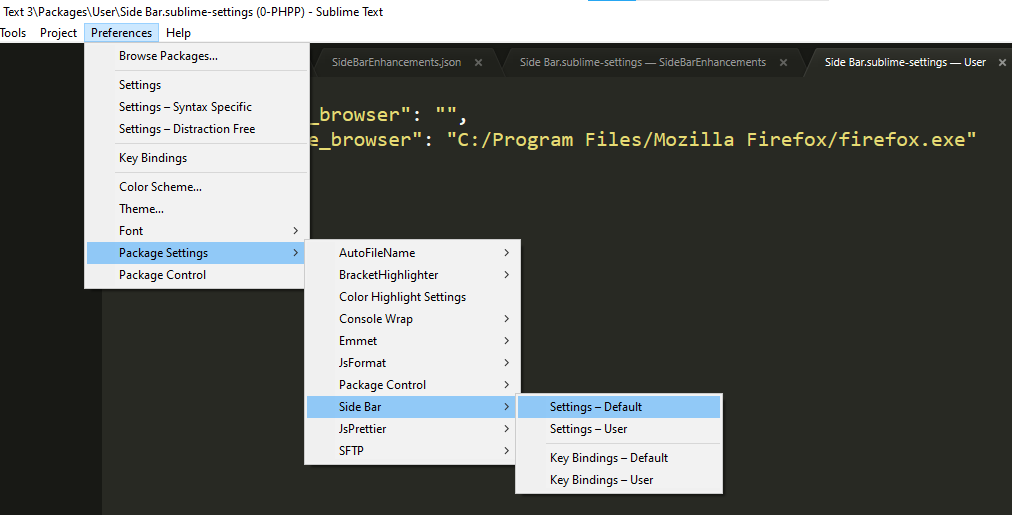Click the Help menu
This screenshot has height=515, width=1012.
coord(178,33)
